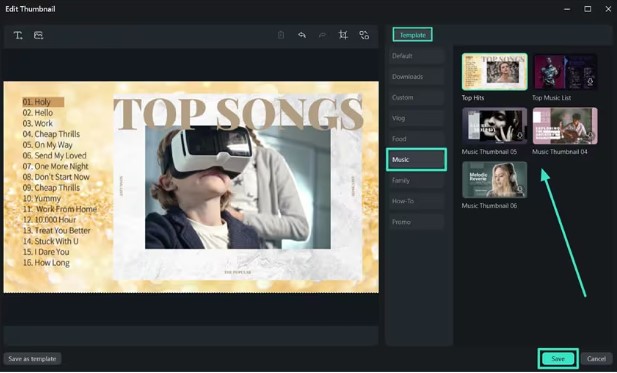This screenshot has height=373, width=617.
Task: Redo the last edit
Action: click(322, 35)
